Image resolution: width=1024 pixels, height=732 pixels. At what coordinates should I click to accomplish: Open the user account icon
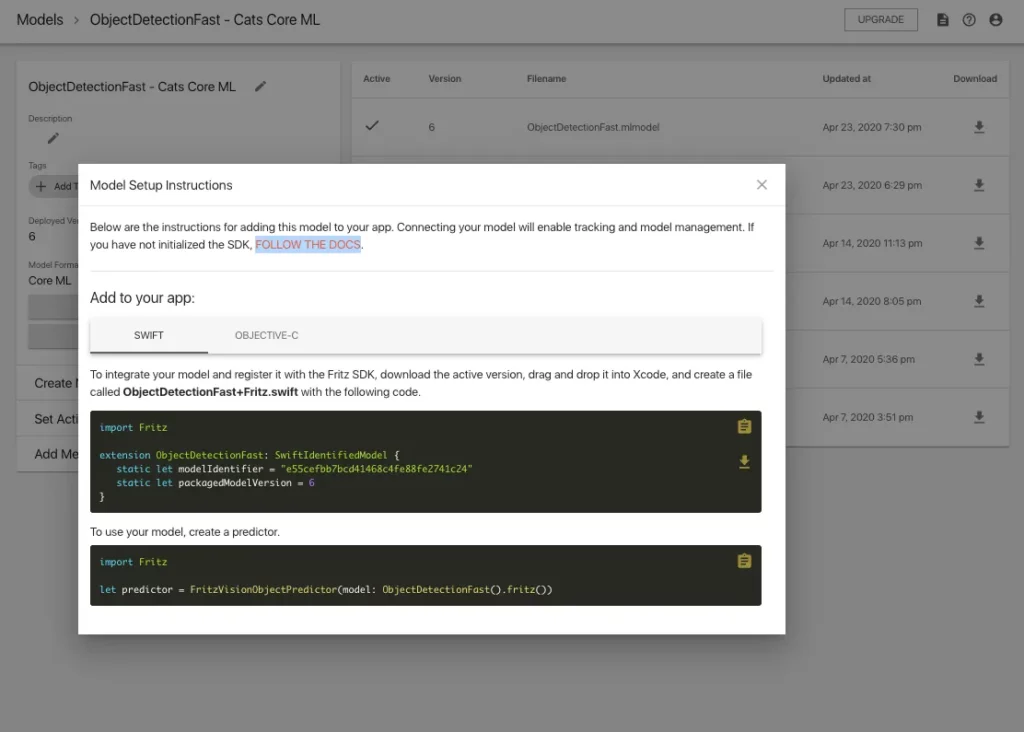click(995, 20)
